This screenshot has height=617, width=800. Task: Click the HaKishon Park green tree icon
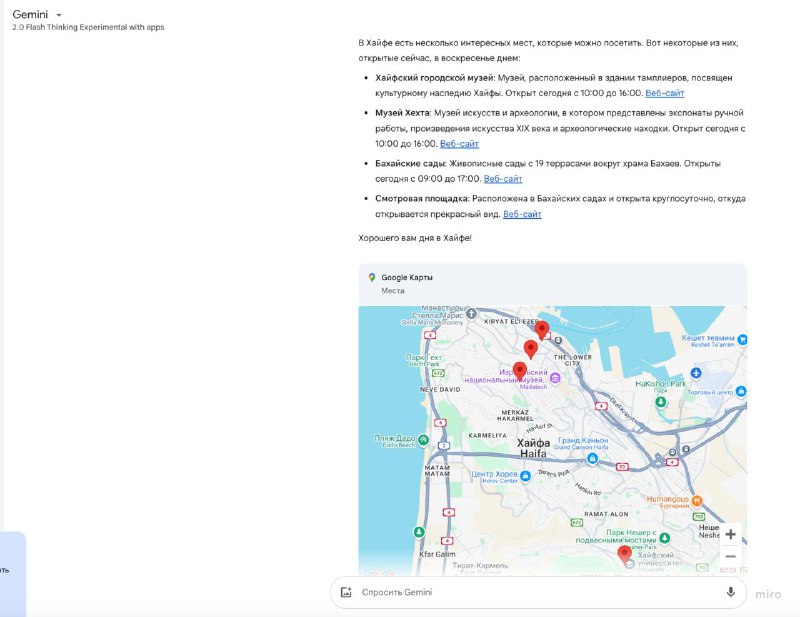pyautogui.click(x=661, y=402)
